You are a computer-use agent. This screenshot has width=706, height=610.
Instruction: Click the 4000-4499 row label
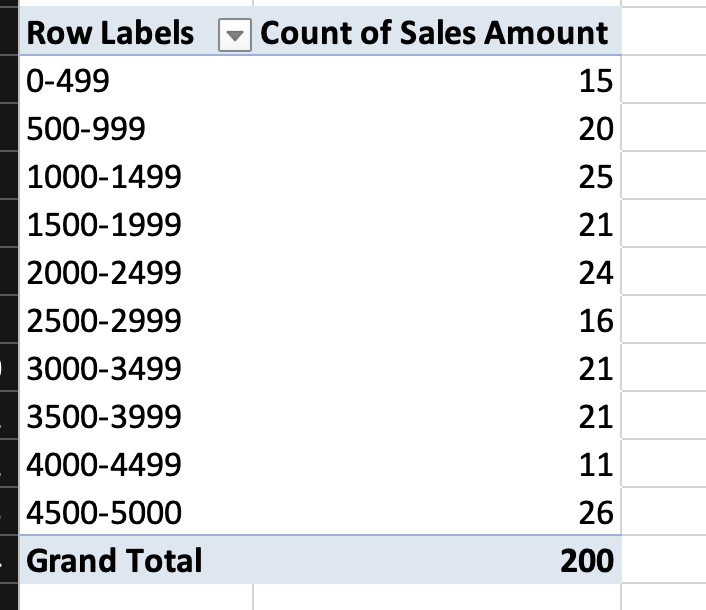click(104, 465)
